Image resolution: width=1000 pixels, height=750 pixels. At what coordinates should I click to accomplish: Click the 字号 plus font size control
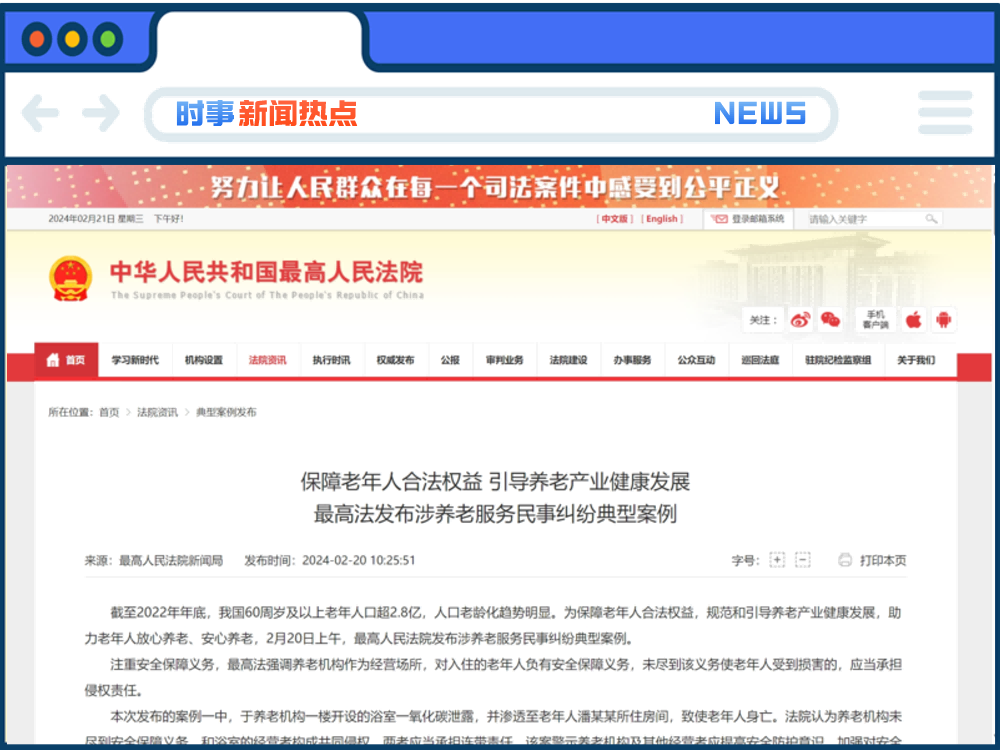[776, 560]
